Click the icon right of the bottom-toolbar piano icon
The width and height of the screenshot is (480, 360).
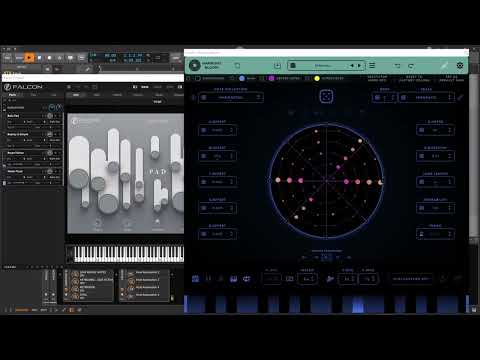coord(246,279)
